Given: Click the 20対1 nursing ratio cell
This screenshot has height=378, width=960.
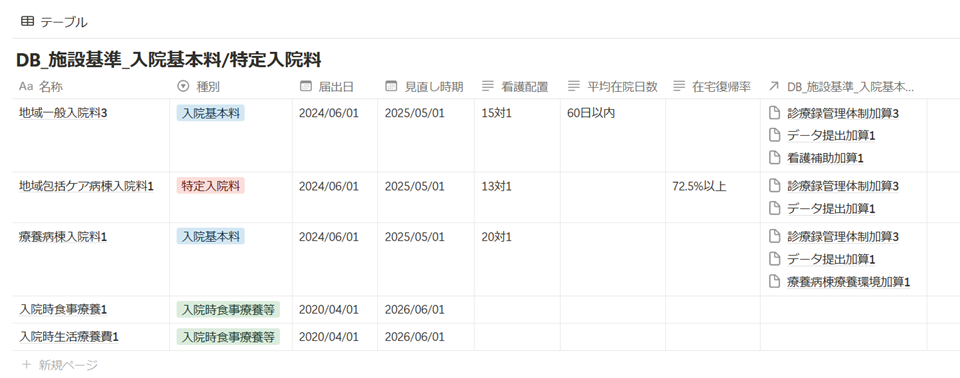Looking at the screenshot, I should (x=497, y=236).
